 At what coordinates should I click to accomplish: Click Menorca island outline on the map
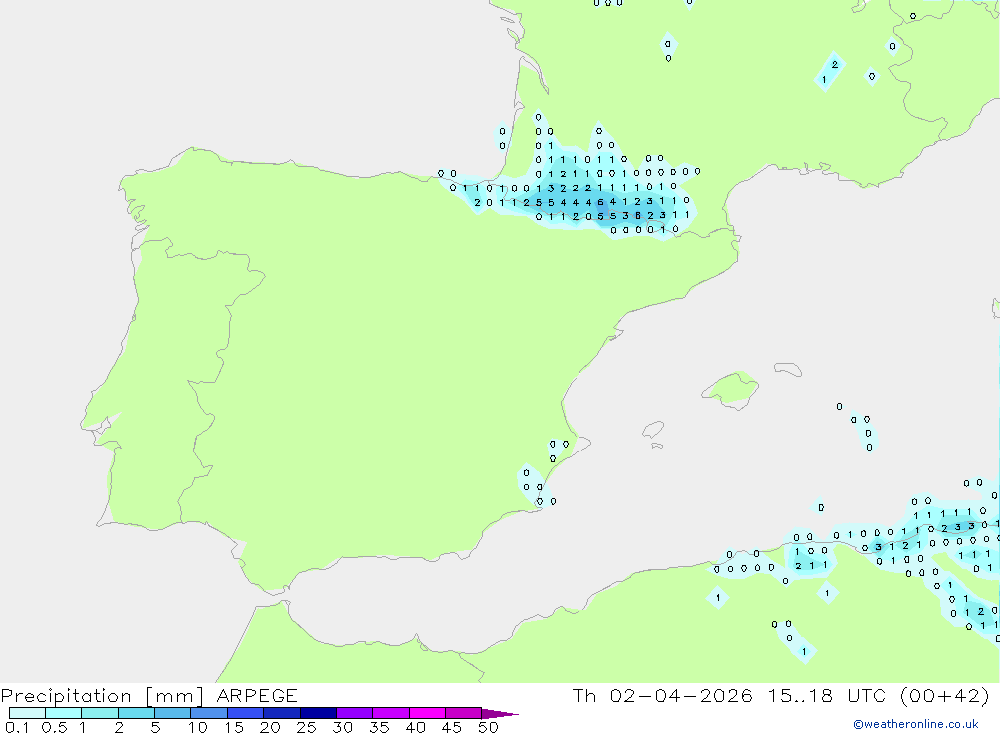click(x=788, y=369)
